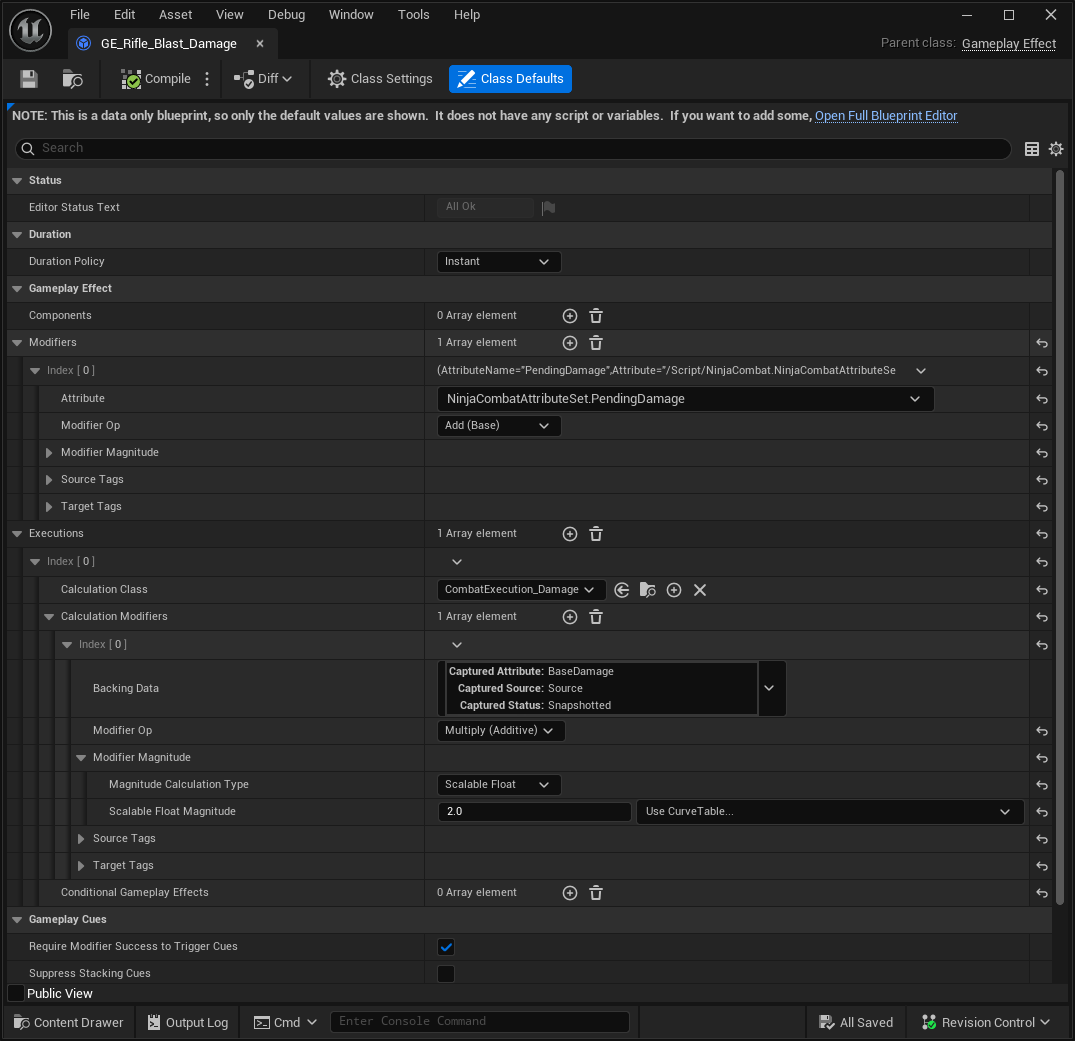This screenshot has height=1041, width=1075.
Task: Open the Duration Policy dropdown
Action: pos(499,262)
